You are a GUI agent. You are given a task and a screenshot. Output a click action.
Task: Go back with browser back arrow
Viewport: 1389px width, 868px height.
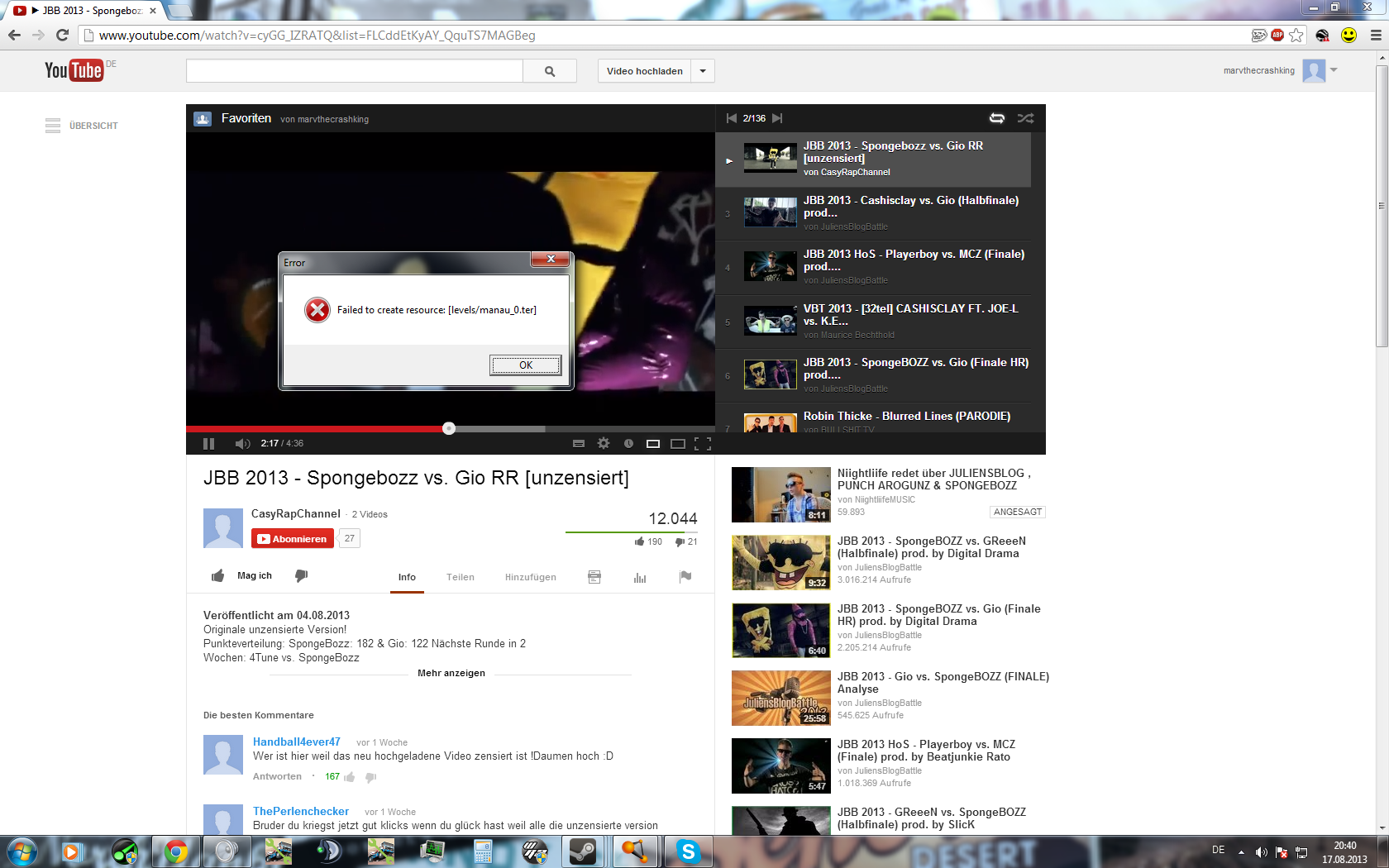[14, 35]
